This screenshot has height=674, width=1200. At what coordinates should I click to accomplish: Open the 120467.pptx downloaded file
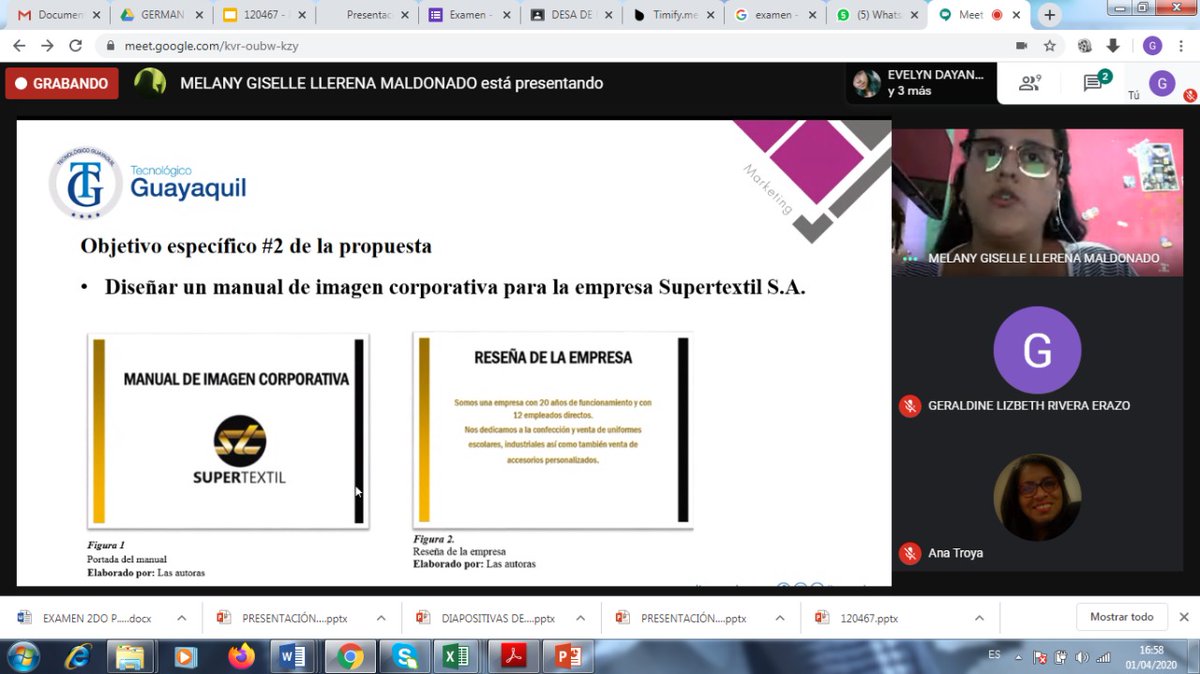coord(858,618)
